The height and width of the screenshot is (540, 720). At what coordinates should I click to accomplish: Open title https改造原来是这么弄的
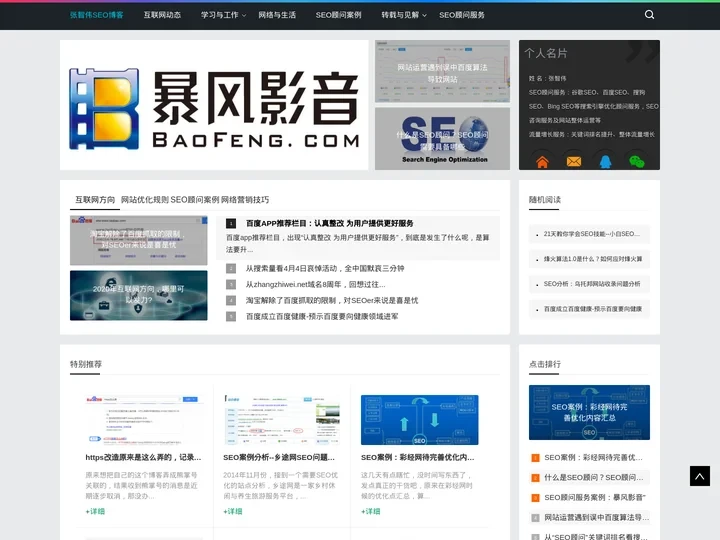pos(143,457)
